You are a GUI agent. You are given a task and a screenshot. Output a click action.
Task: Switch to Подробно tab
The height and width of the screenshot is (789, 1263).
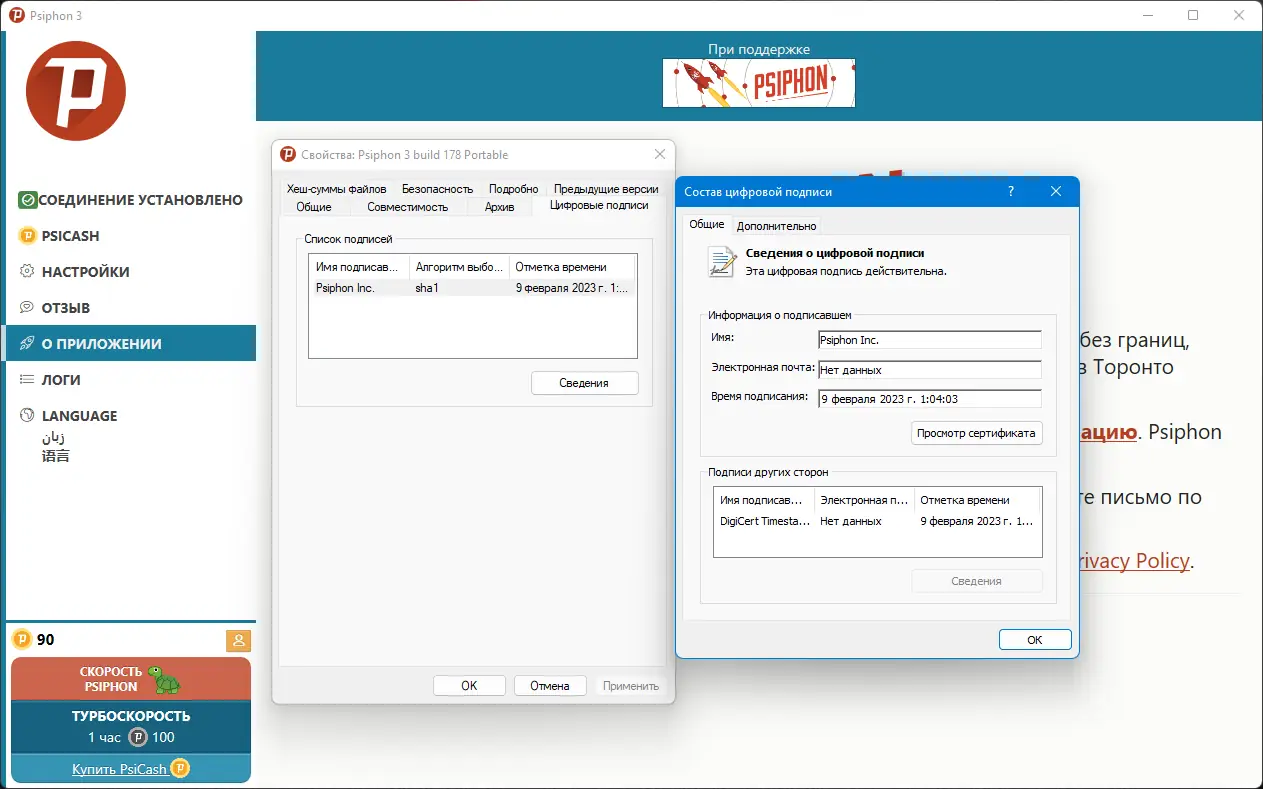click(x=513, y=188)
